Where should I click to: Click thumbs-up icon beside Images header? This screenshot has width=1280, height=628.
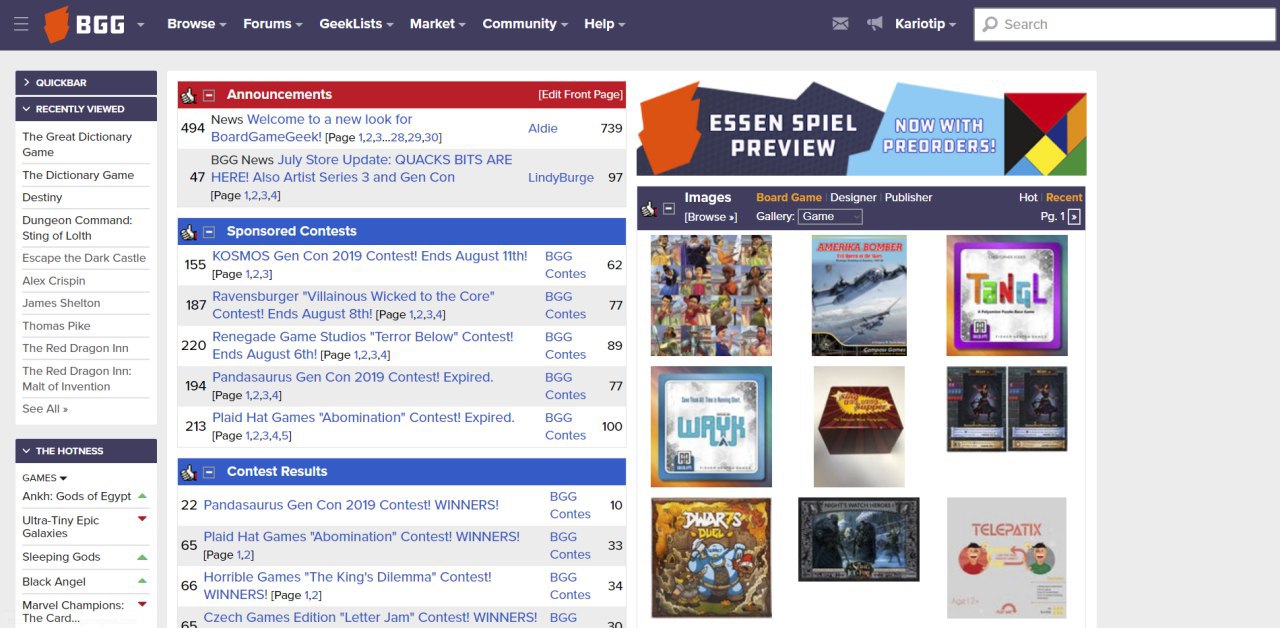coord(648,209)
